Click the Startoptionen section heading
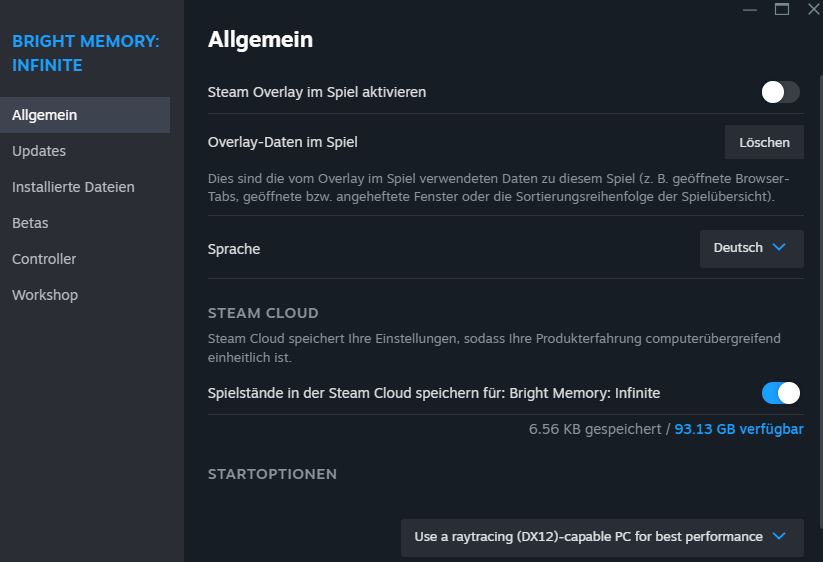This screenshot has width=823, height=562. pos(272,474)
